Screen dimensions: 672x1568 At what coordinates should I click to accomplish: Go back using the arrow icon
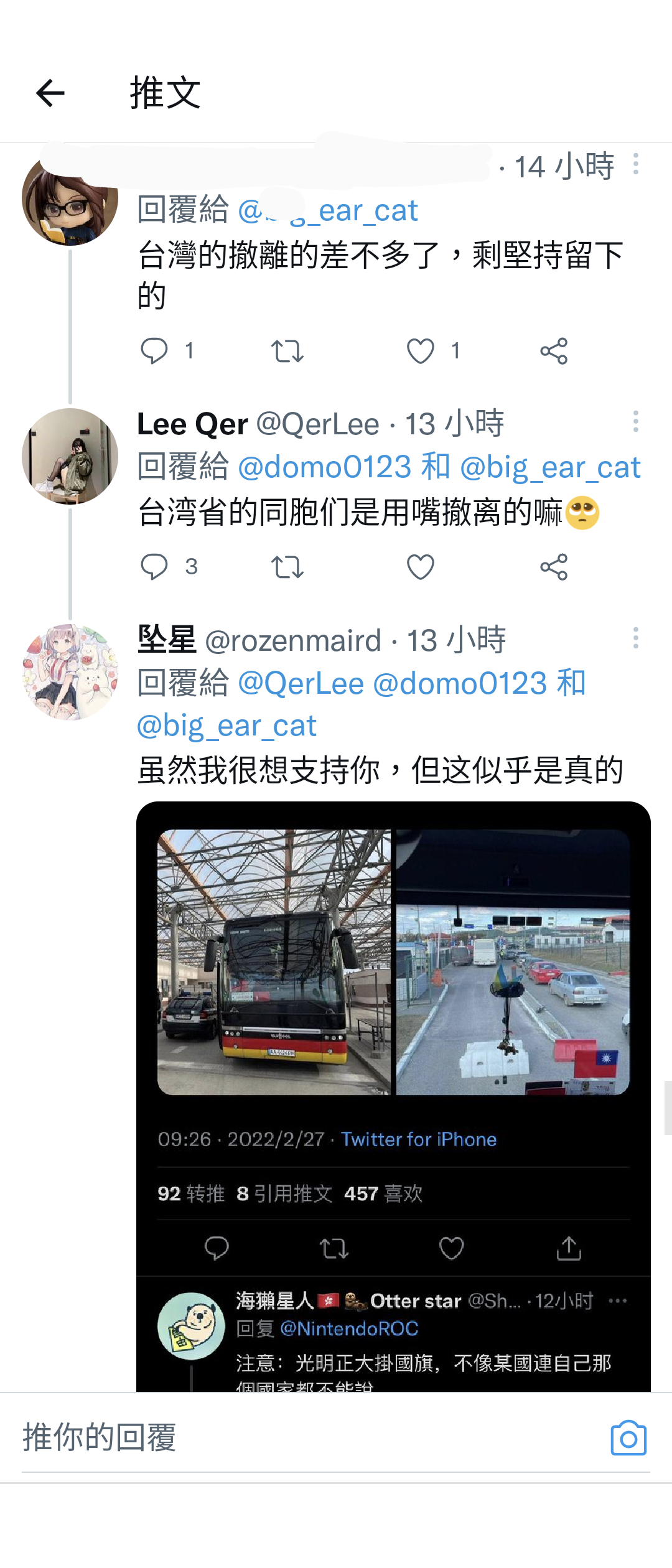coord(50,93)
